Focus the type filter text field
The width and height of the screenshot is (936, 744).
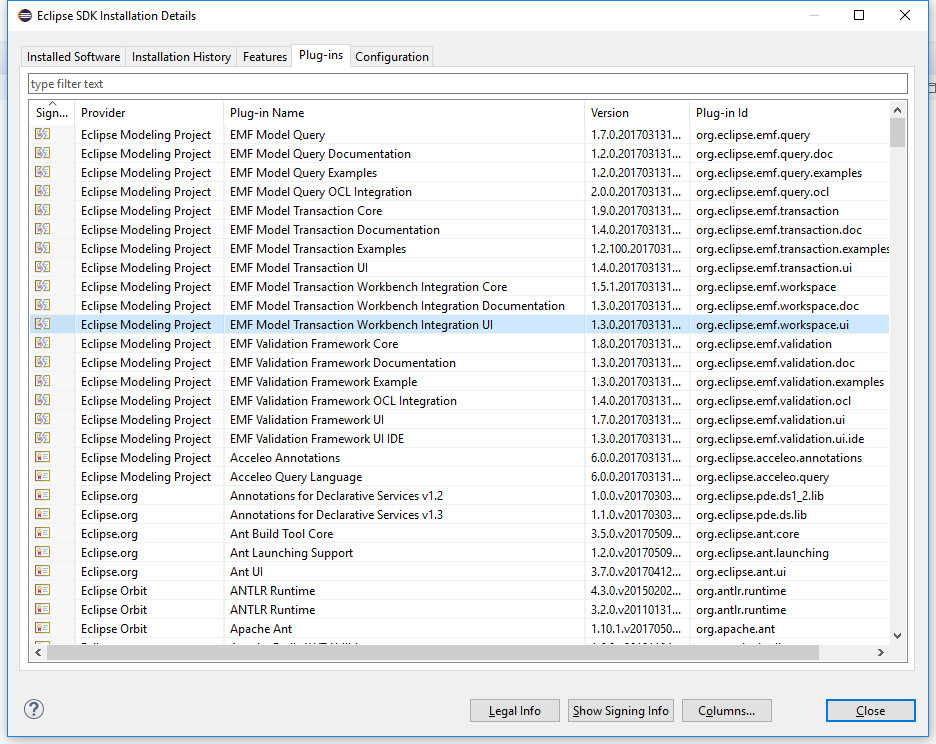coord(467,84)
